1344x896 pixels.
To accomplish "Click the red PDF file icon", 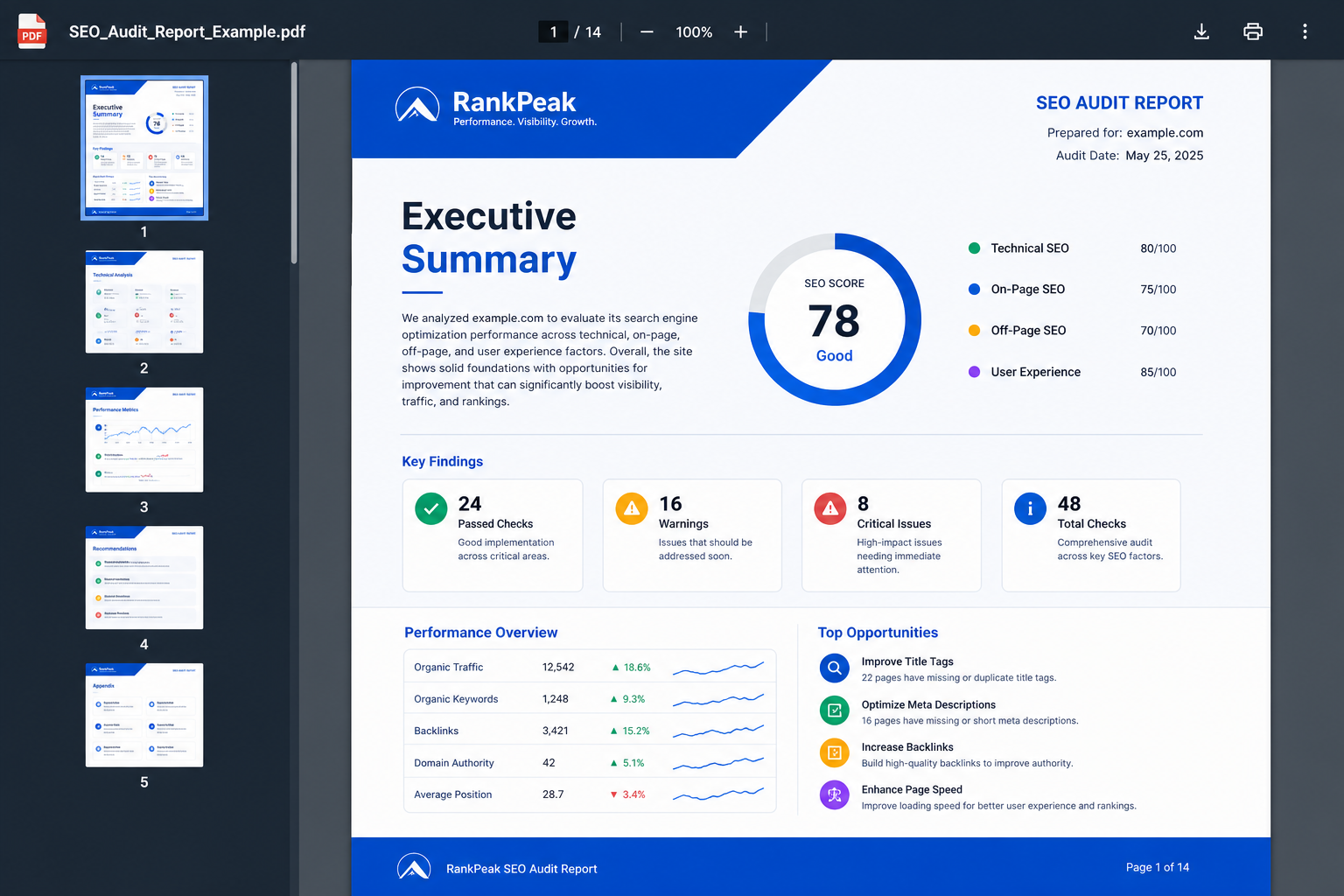I will pos(32,31).
